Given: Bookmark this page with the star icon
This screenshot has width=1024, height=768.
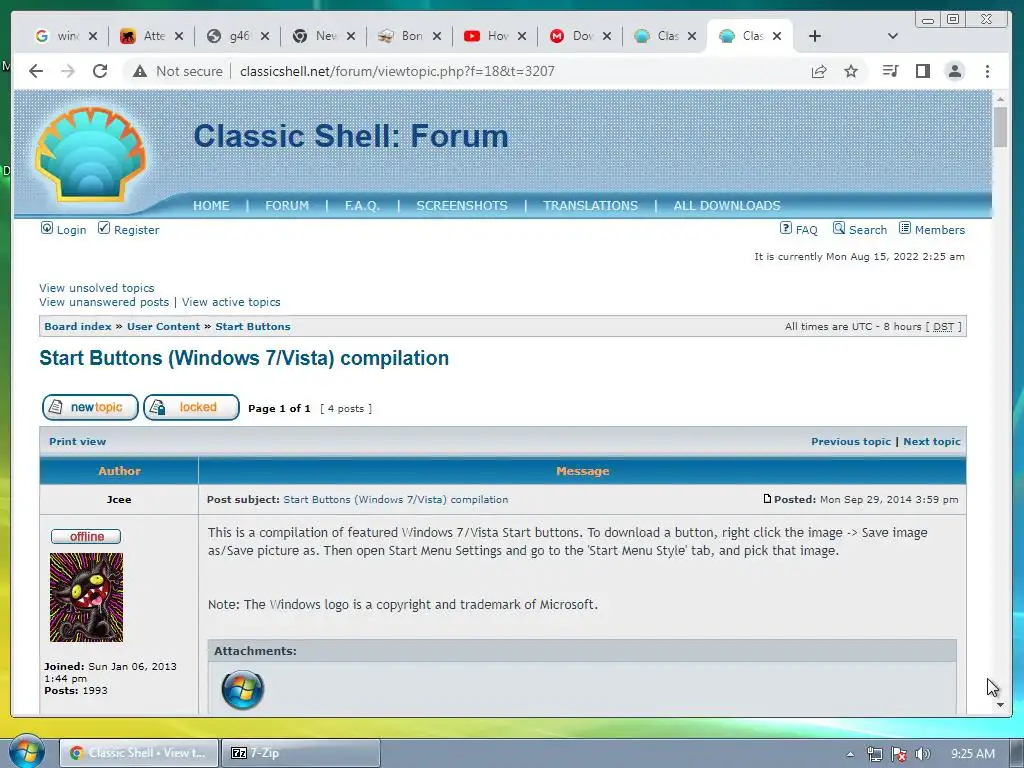Looking at the screenshot, I should [x=851, y=71].
